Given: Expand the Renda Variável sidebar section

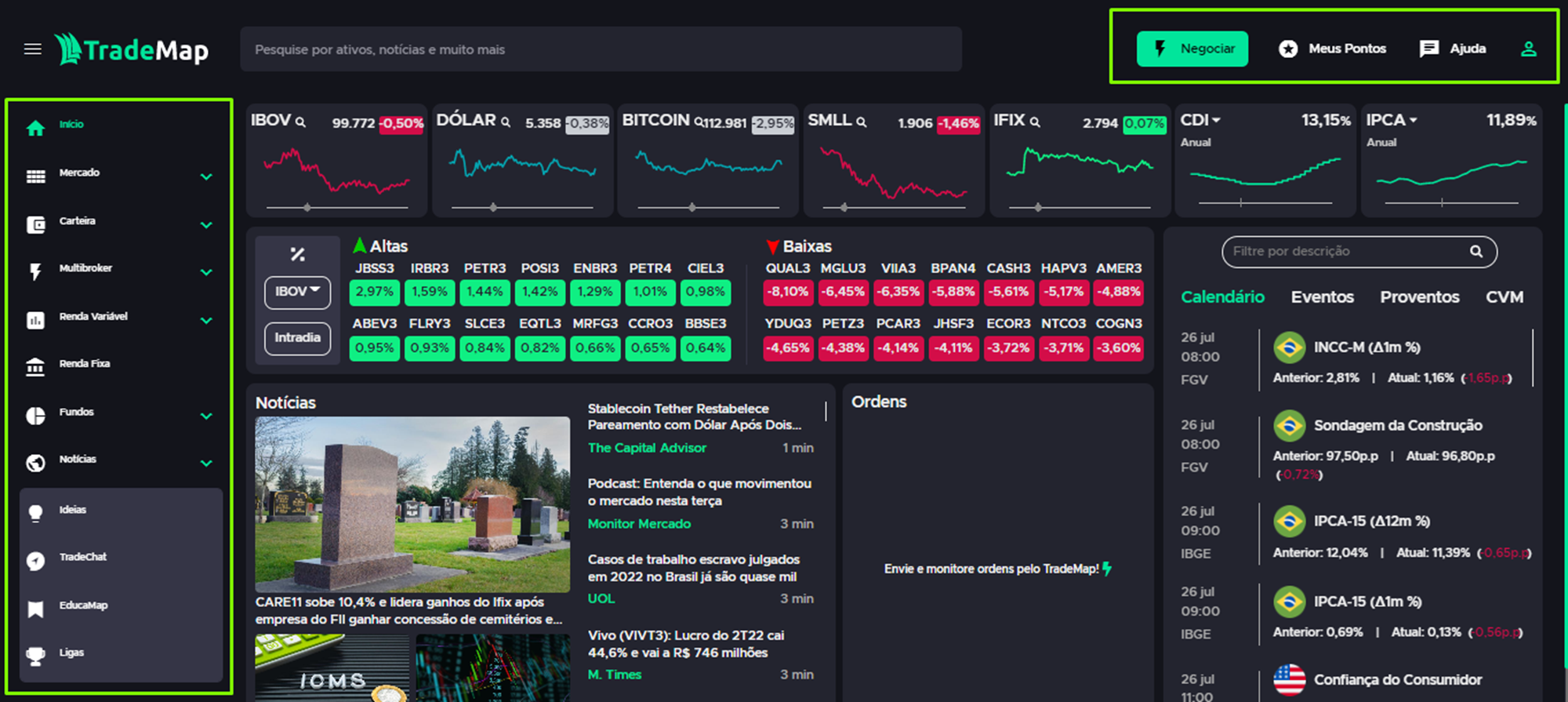Looking at the screenshot, I should [206, 320].
